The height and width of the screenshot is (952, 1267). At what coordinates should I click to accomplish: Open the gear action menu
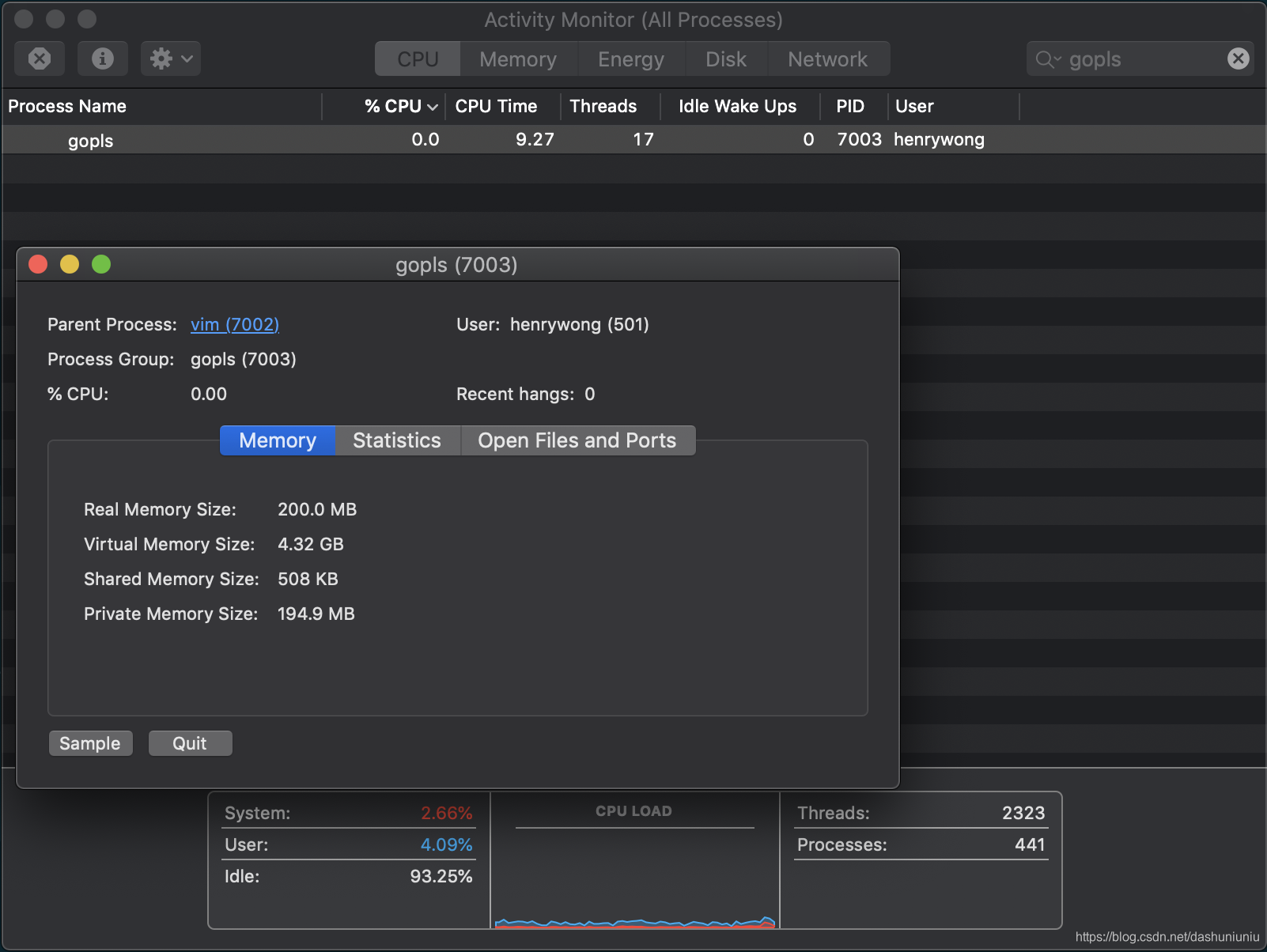171,59
